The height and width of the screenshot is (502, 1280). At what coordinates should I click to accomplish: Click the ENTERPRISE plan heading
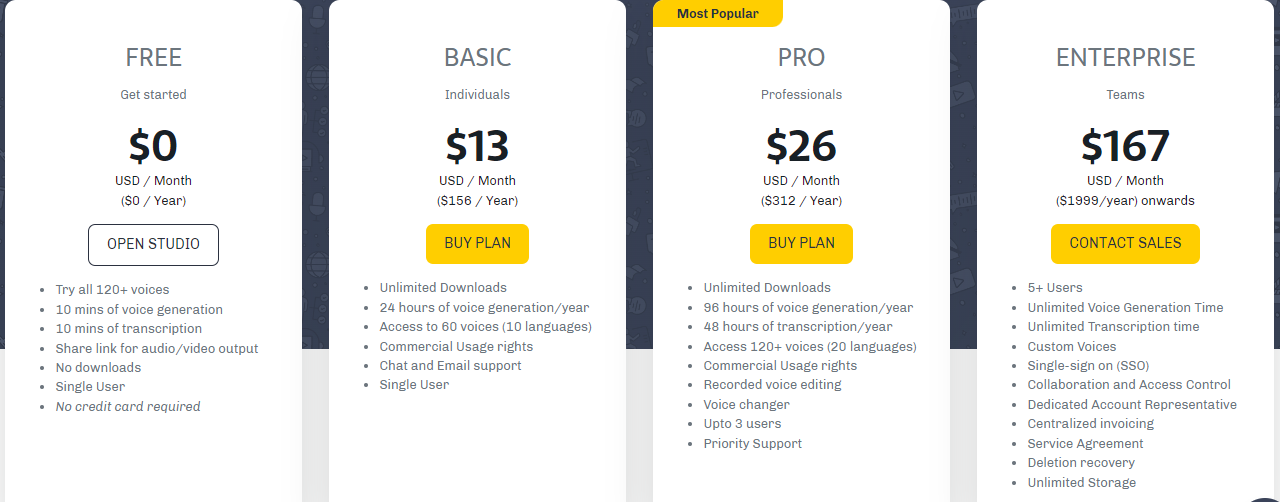click(x=1125, y=58)
